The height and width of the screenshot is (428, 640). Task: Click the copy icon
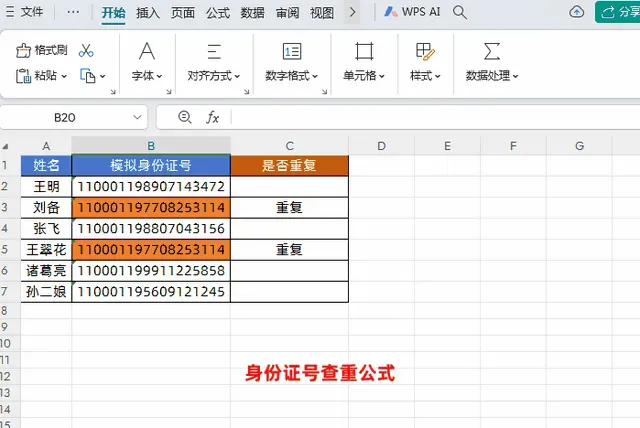88,76
